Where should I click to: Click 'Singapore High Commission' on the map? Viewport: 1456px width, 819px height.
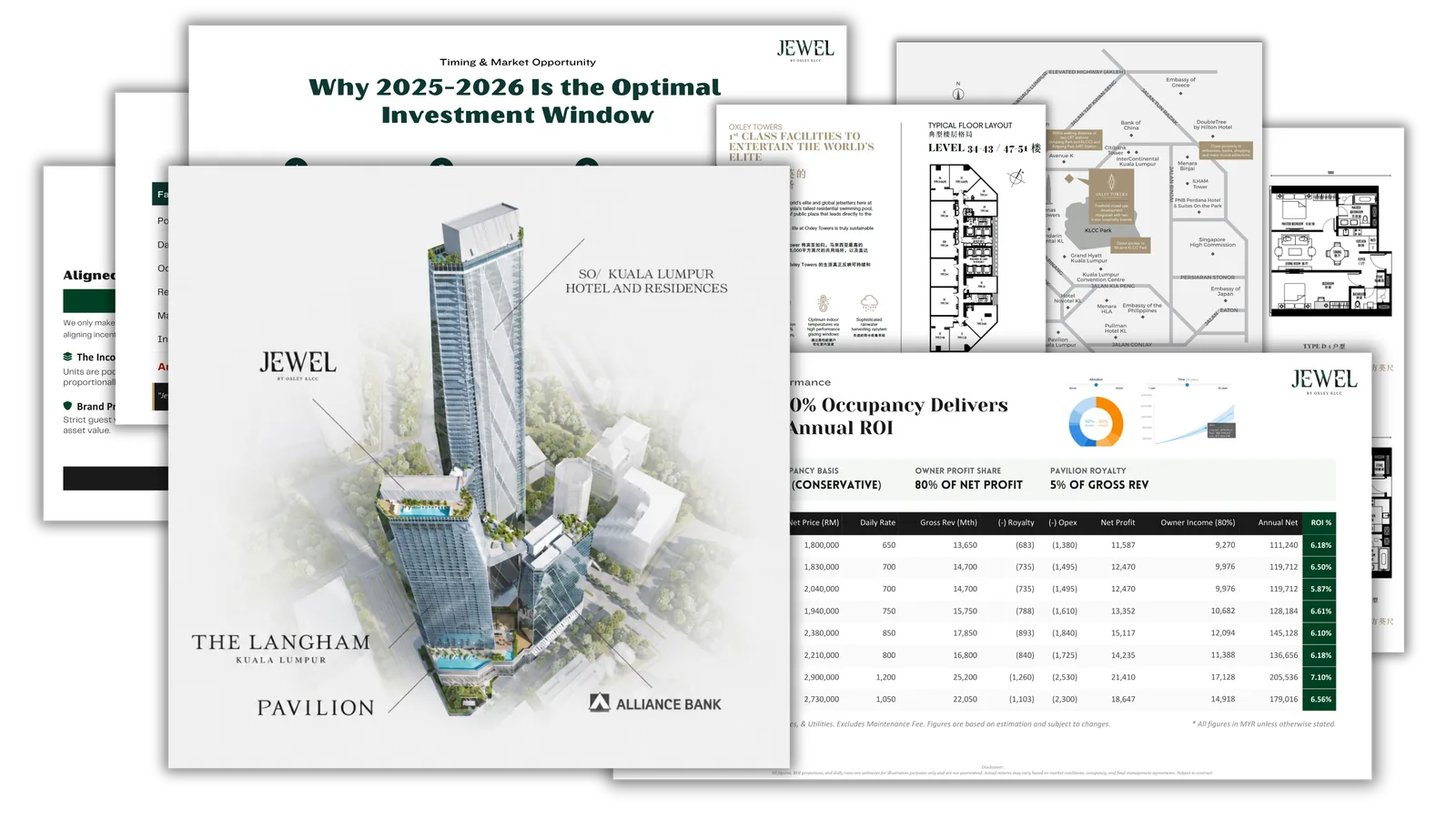(1212, 242)
